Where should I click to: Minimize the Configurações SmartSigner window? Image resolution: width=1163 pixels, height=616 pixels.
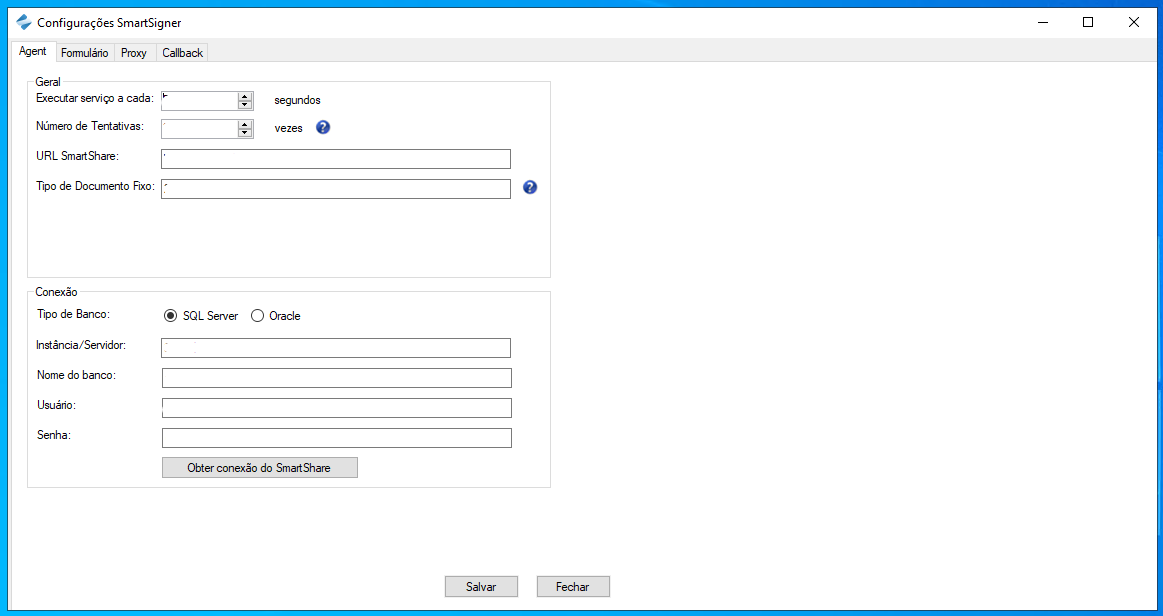click(x=1043, y=22)
